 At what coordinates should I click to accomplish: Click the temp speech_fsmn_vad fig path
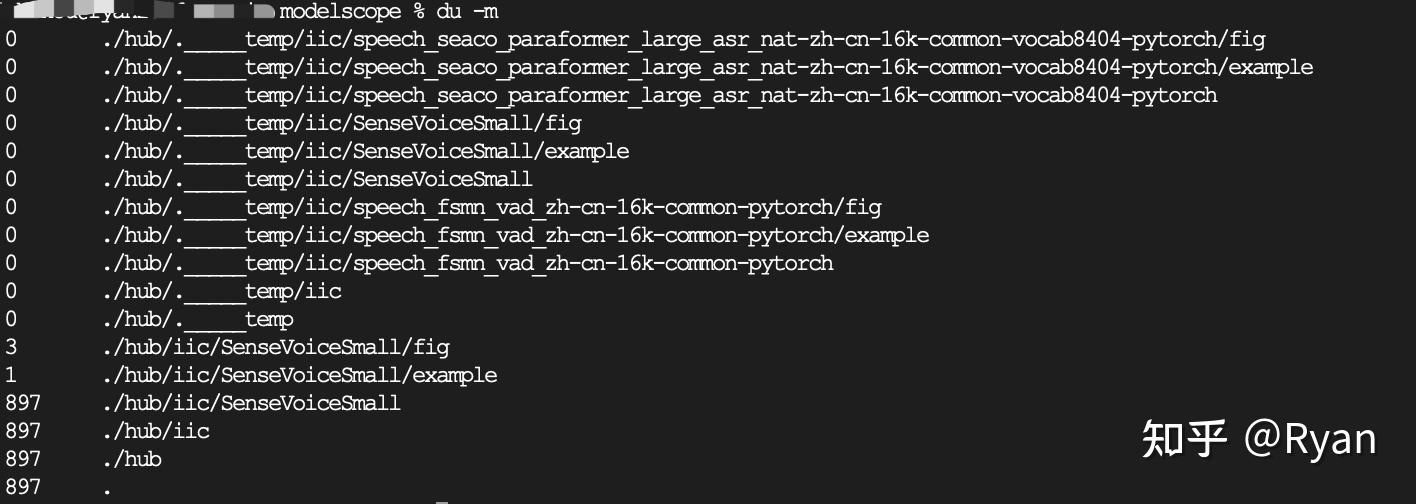click(x=491, y=208)
